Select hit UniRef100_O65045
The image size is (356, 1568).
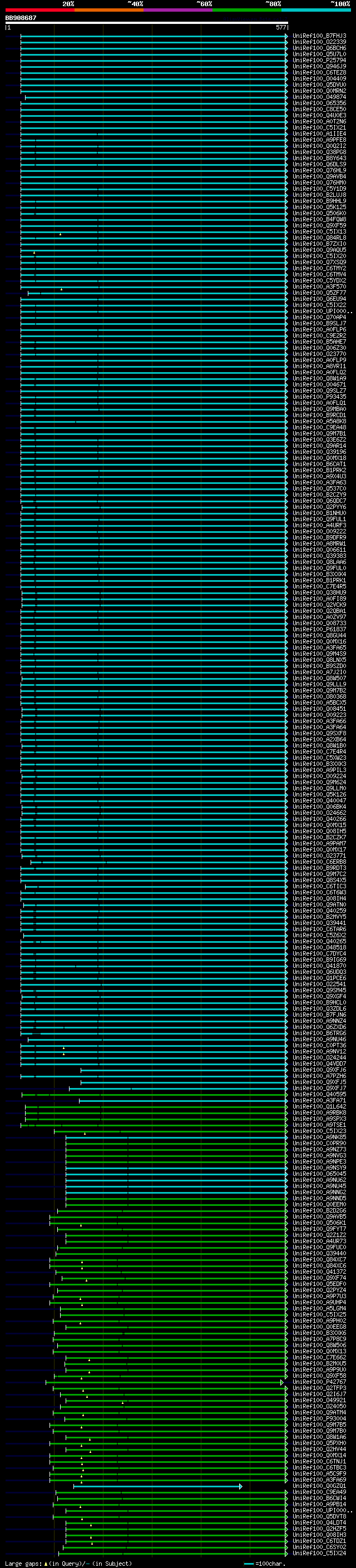click(319, 1174)
